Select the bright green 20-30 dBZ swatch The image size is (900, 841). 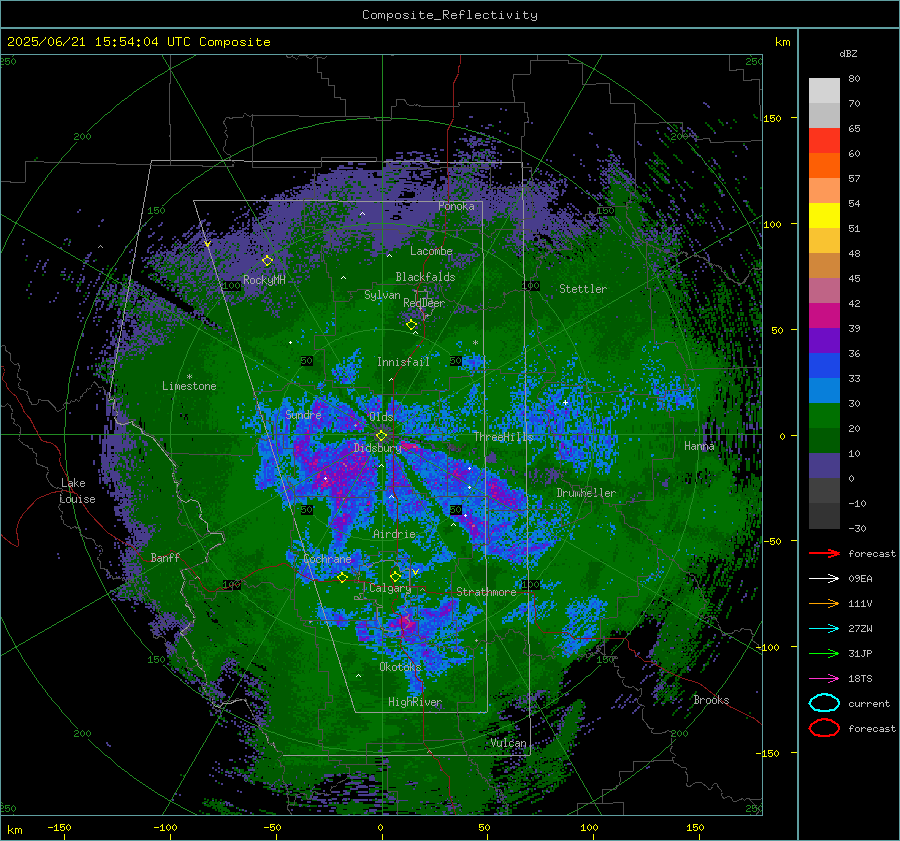coord(824,415)
